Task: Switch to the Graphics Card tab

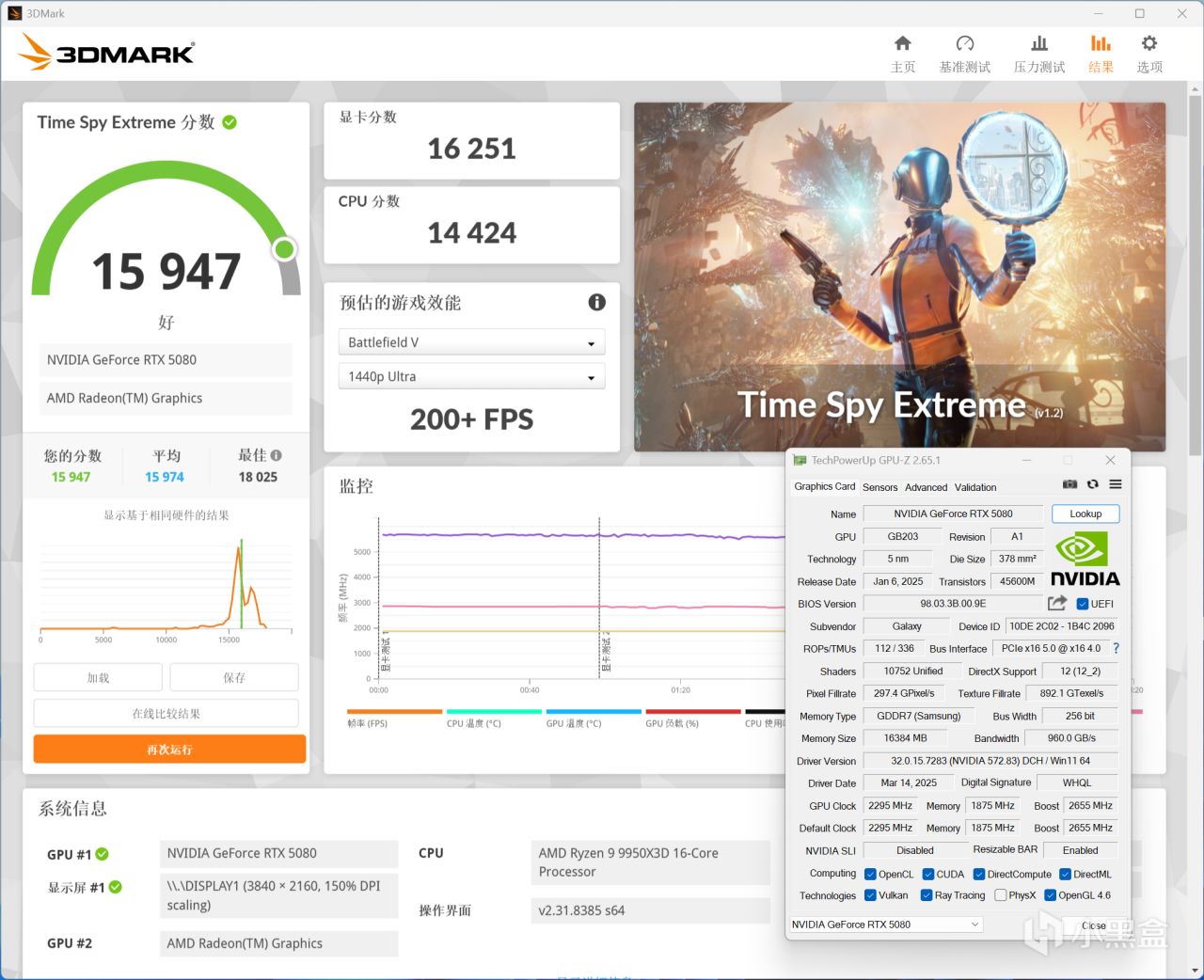Action: click(825, 486)
